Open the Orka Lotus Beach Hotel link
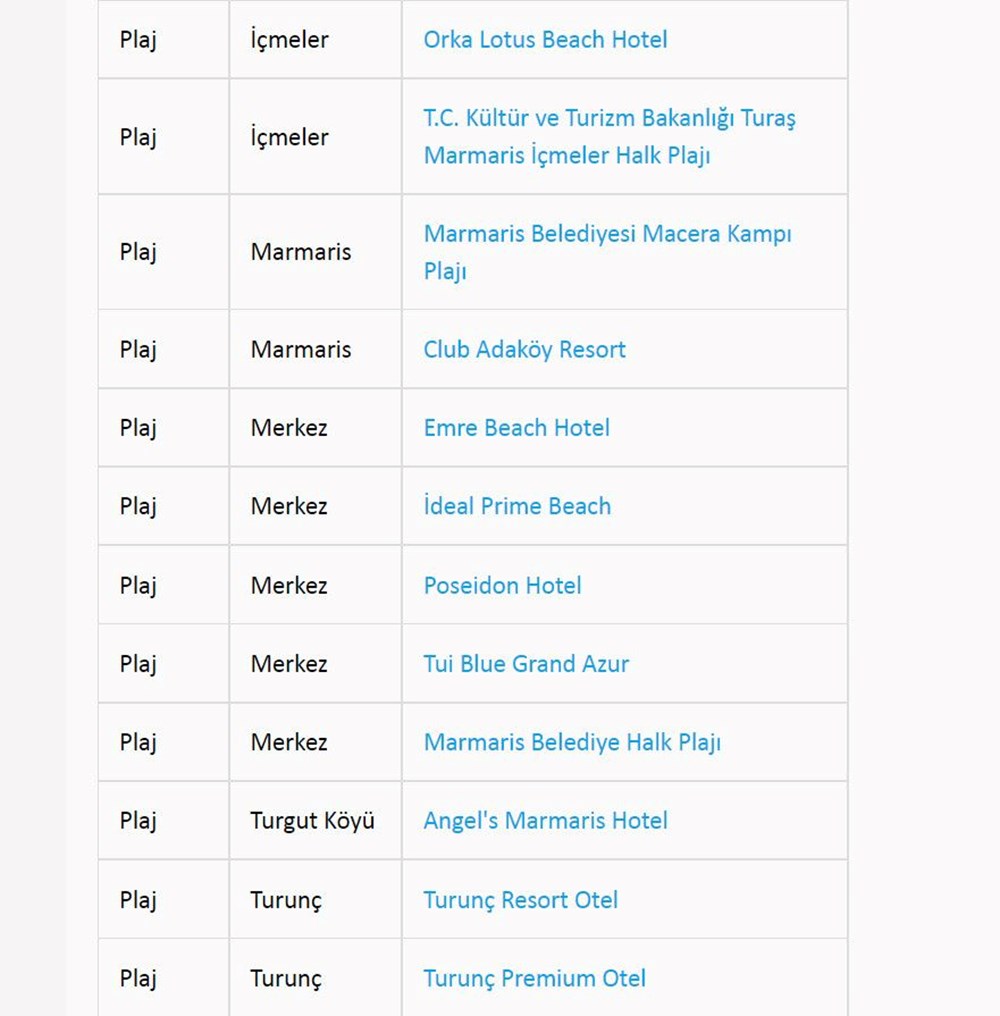 (x=545, y=40)
